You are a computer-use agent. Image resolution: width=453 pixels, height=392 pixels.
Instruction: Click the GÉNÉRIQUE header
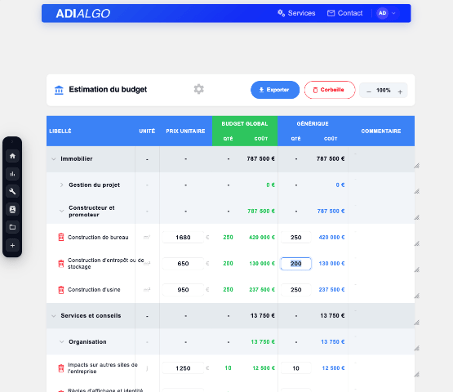click(x=313, y=124)
